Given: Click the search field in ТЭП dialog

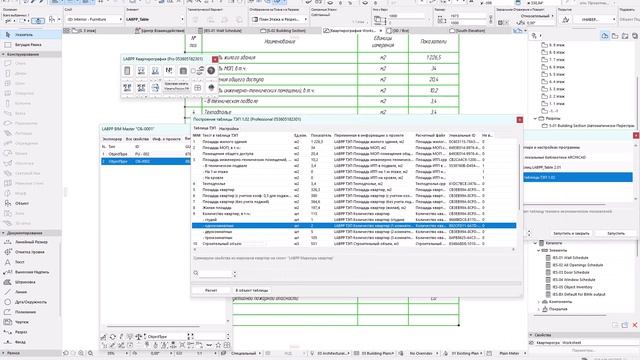Looking at the screenshot, I should pos(216,273).
